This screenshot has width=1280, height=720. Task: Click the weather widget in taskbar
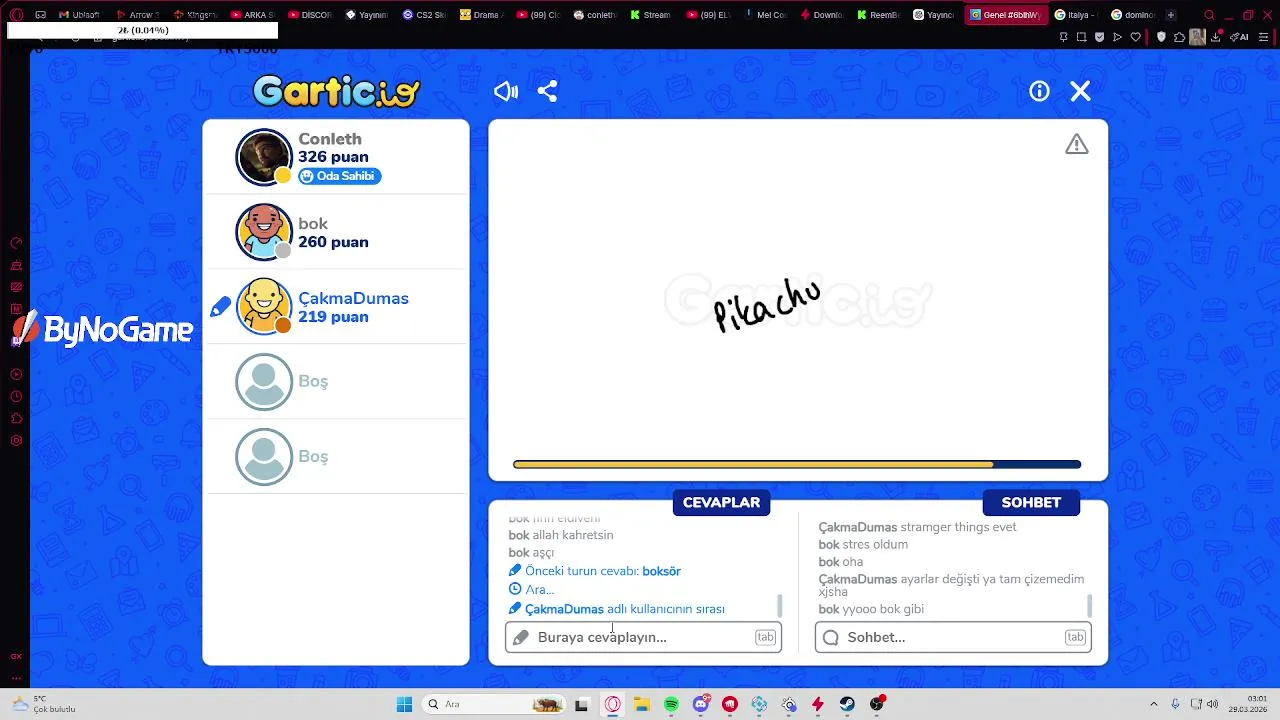(45, 704)
